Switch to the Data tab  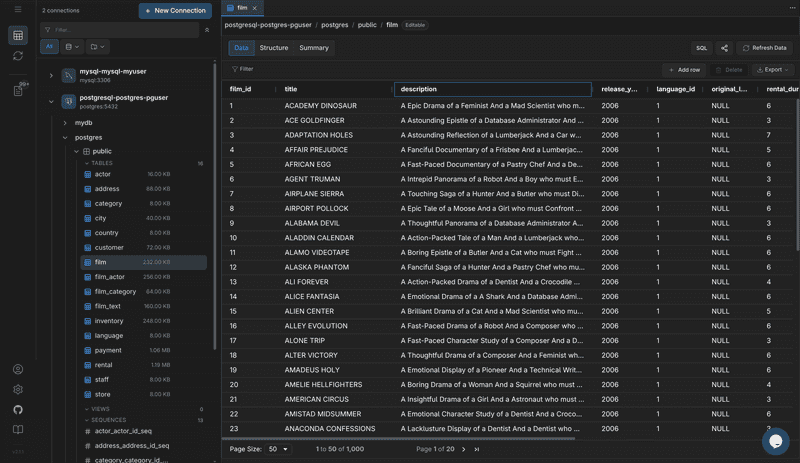point(241,48)
